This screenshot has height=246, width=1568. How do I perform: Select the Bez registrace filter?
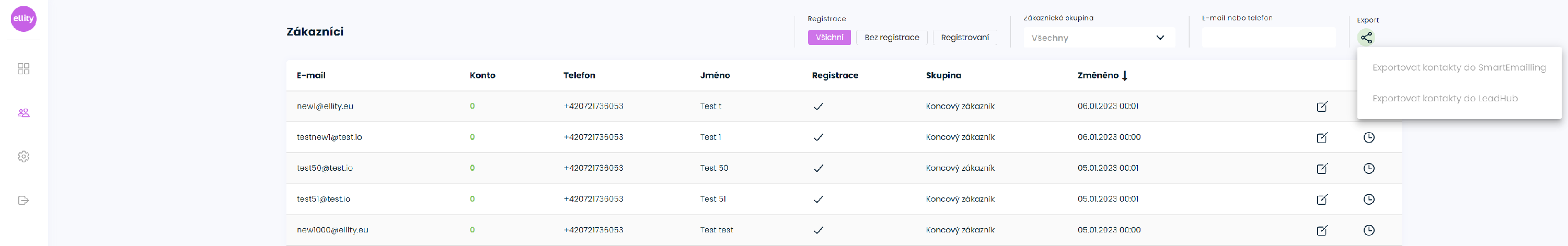tap(891, 38)
